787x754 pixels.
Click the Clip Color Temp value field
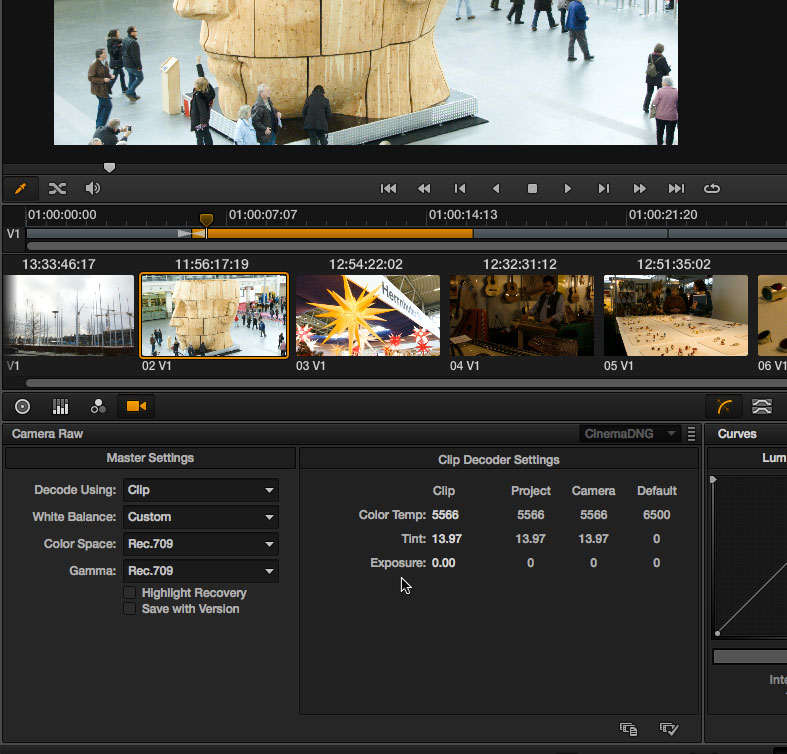443,515
